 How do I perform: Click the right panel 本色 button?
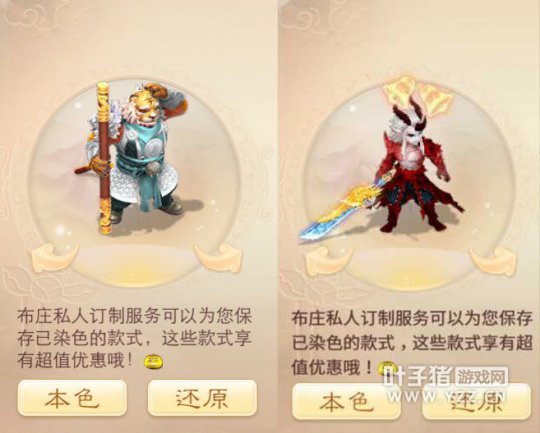click(346, 402)
